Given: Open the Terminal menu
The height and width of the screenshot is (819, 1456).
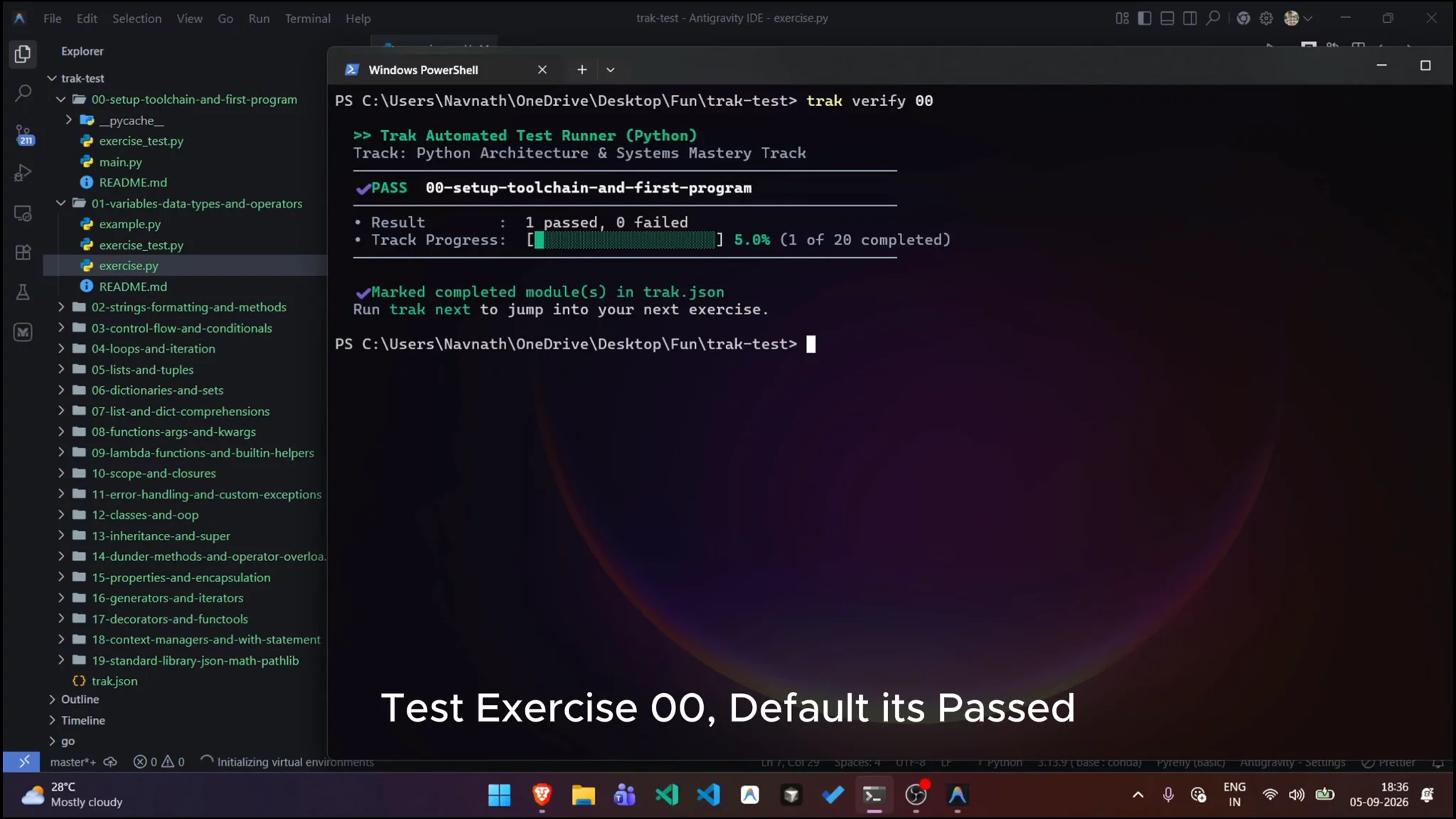Looking at the screenshot, I should [x=307, y=18].
